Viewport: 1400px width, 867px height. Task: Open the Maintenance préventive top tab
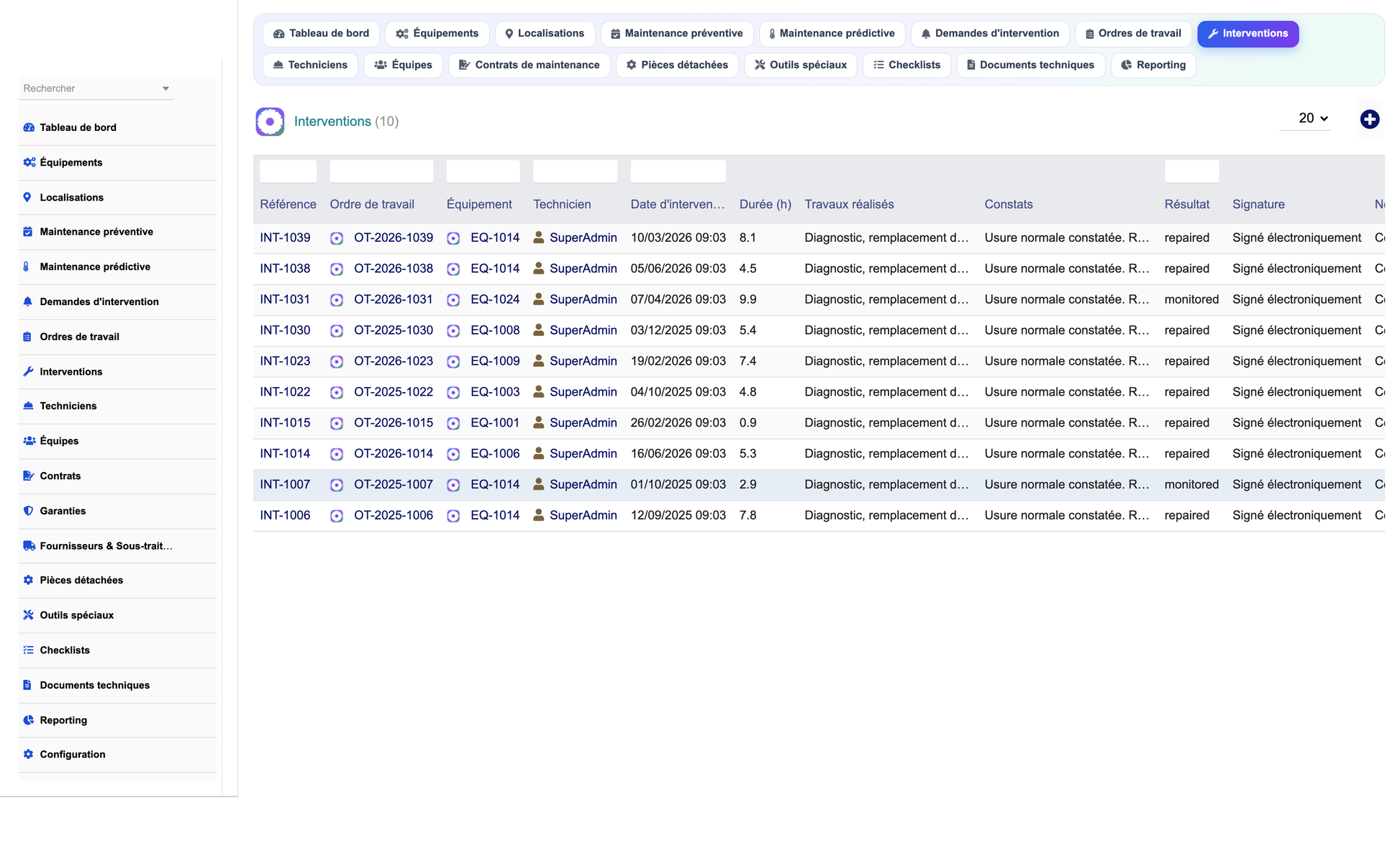(x=676, y=34)
